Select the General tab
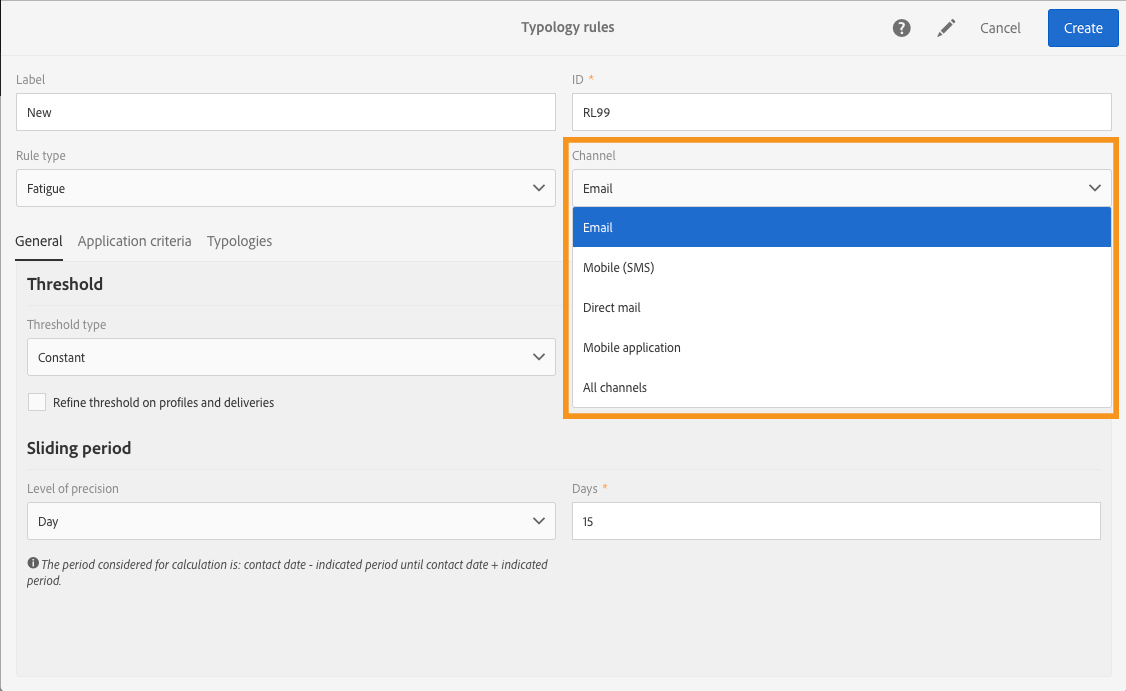 click(x=39, y=241)
